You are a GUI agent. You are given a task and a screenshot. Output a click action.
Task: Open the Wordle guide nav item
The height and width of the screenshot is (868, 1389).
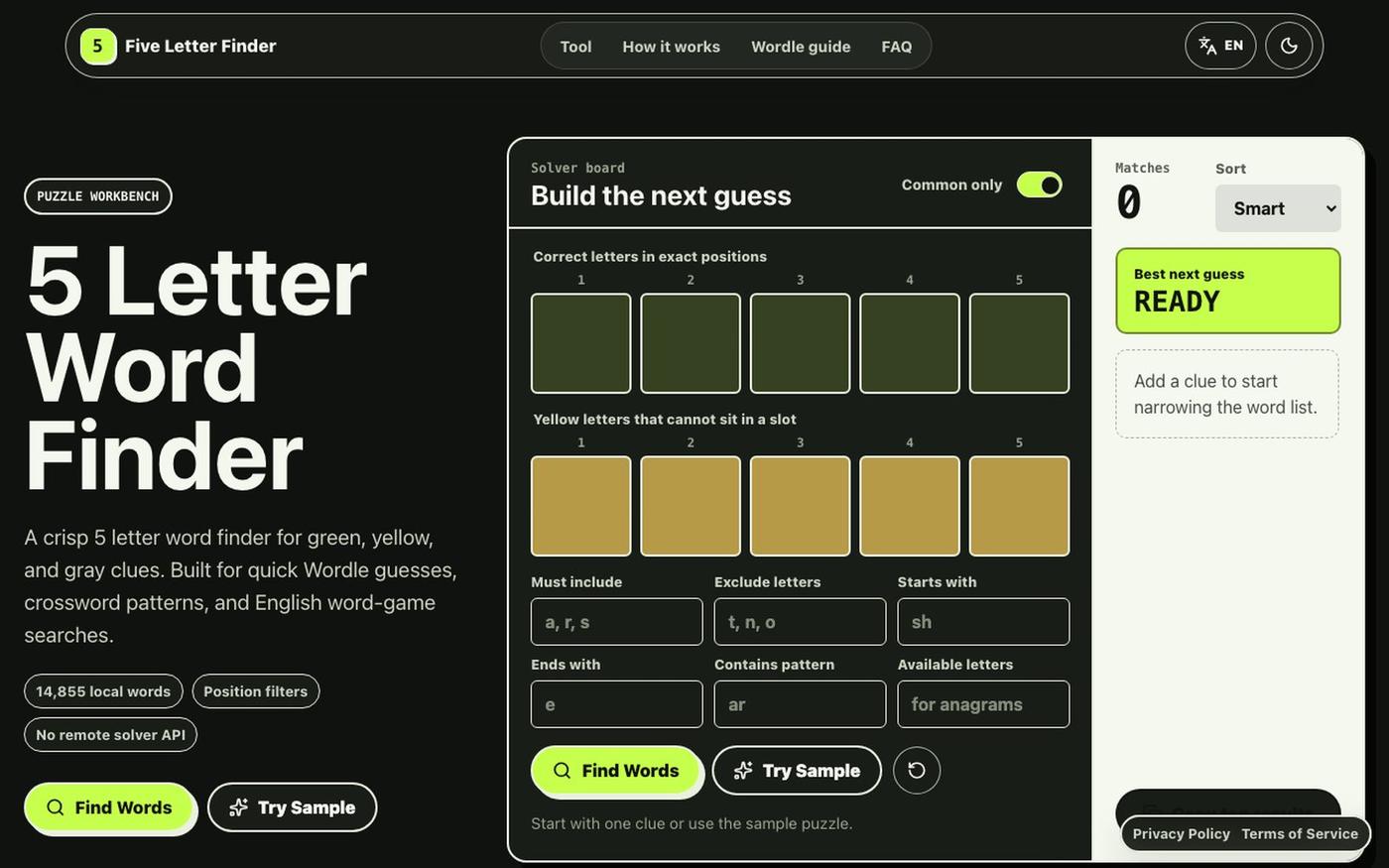point(801,47)
